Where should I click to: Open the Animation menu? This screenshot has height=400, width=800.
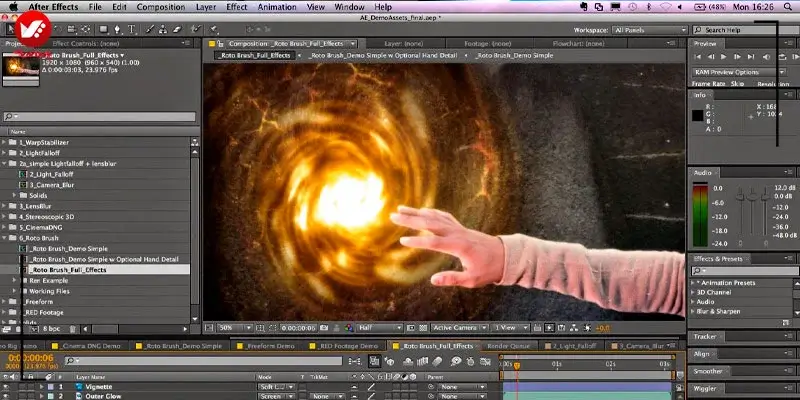click(277, 7)
